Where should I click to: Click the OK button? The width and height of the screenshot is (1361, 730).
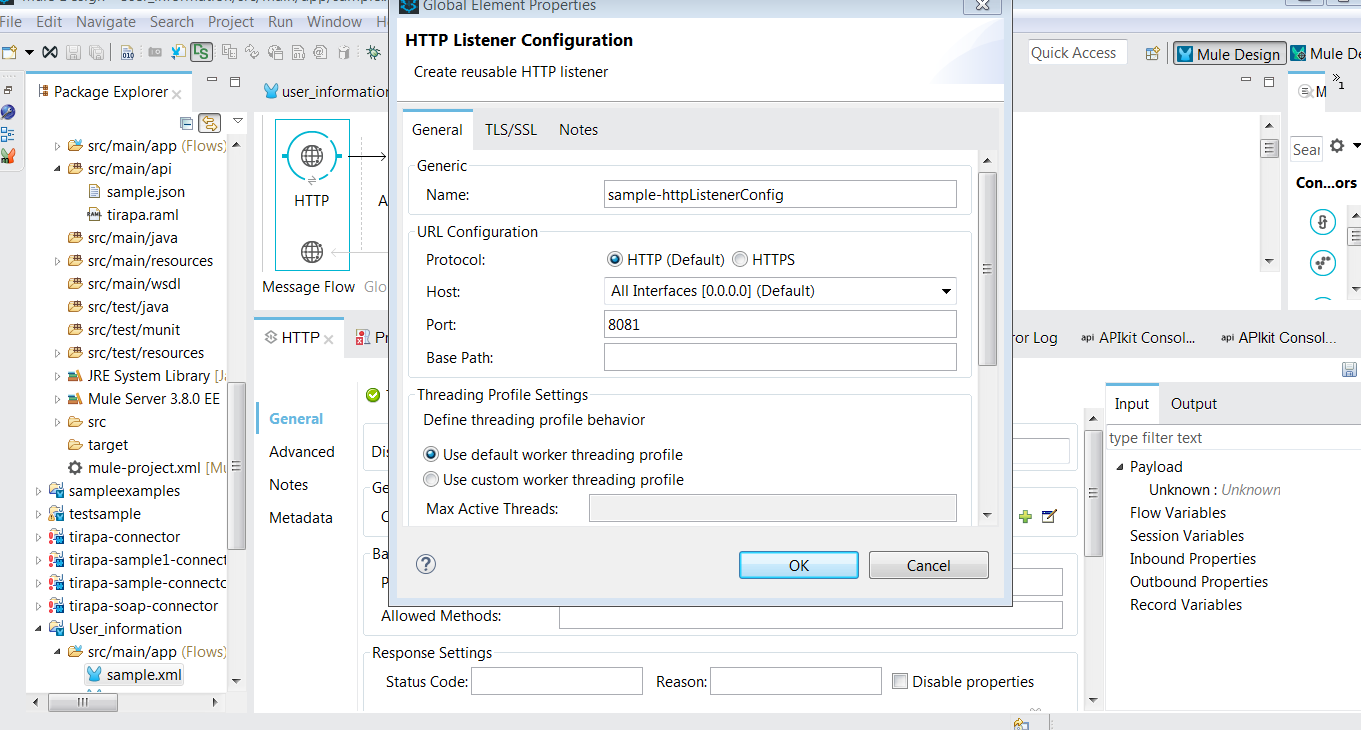(x=798, y=565)
